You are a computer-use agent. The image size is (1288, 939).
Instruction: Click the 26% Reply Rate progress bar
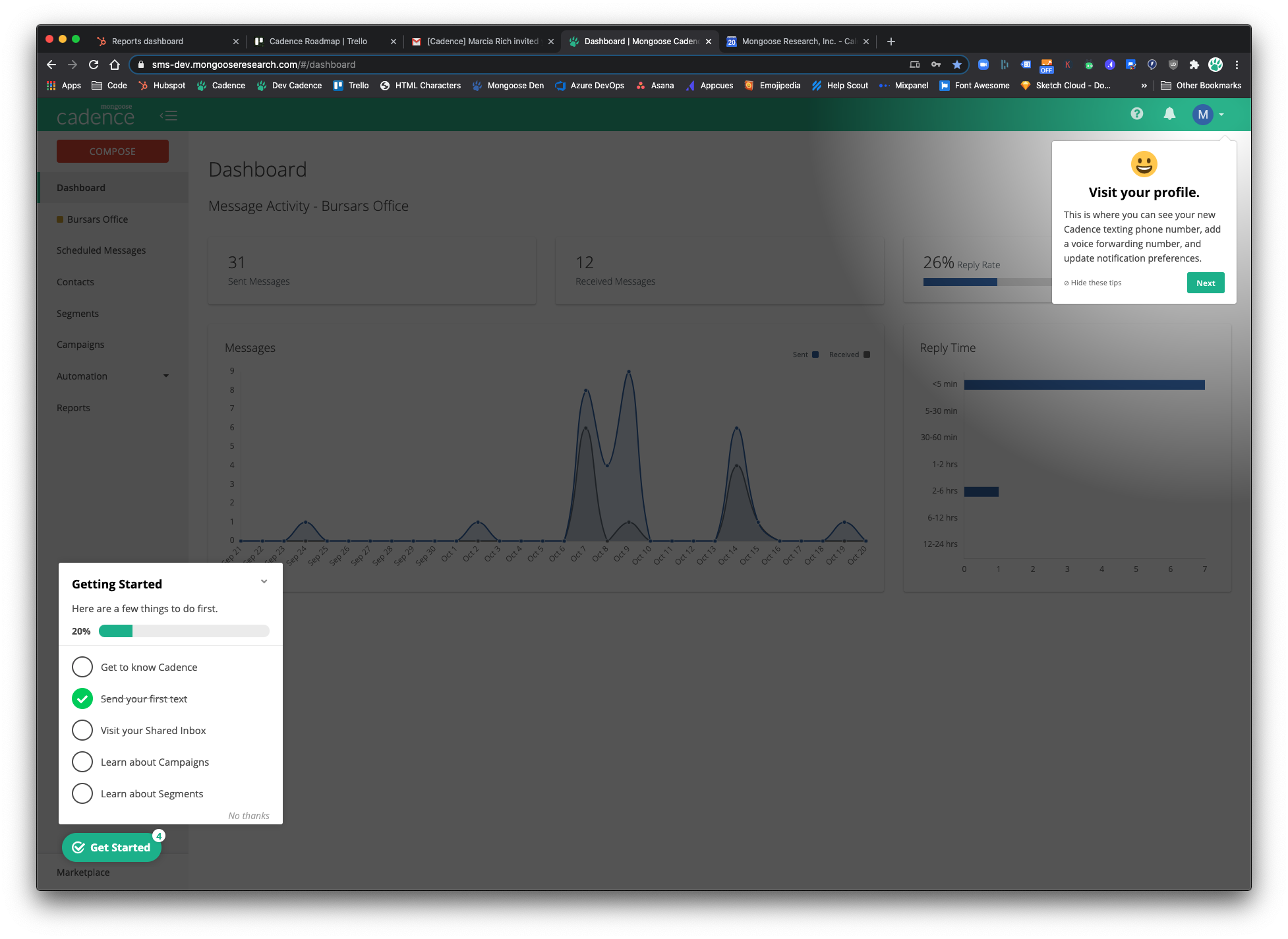pyautogui.click(x=987, y=282)
